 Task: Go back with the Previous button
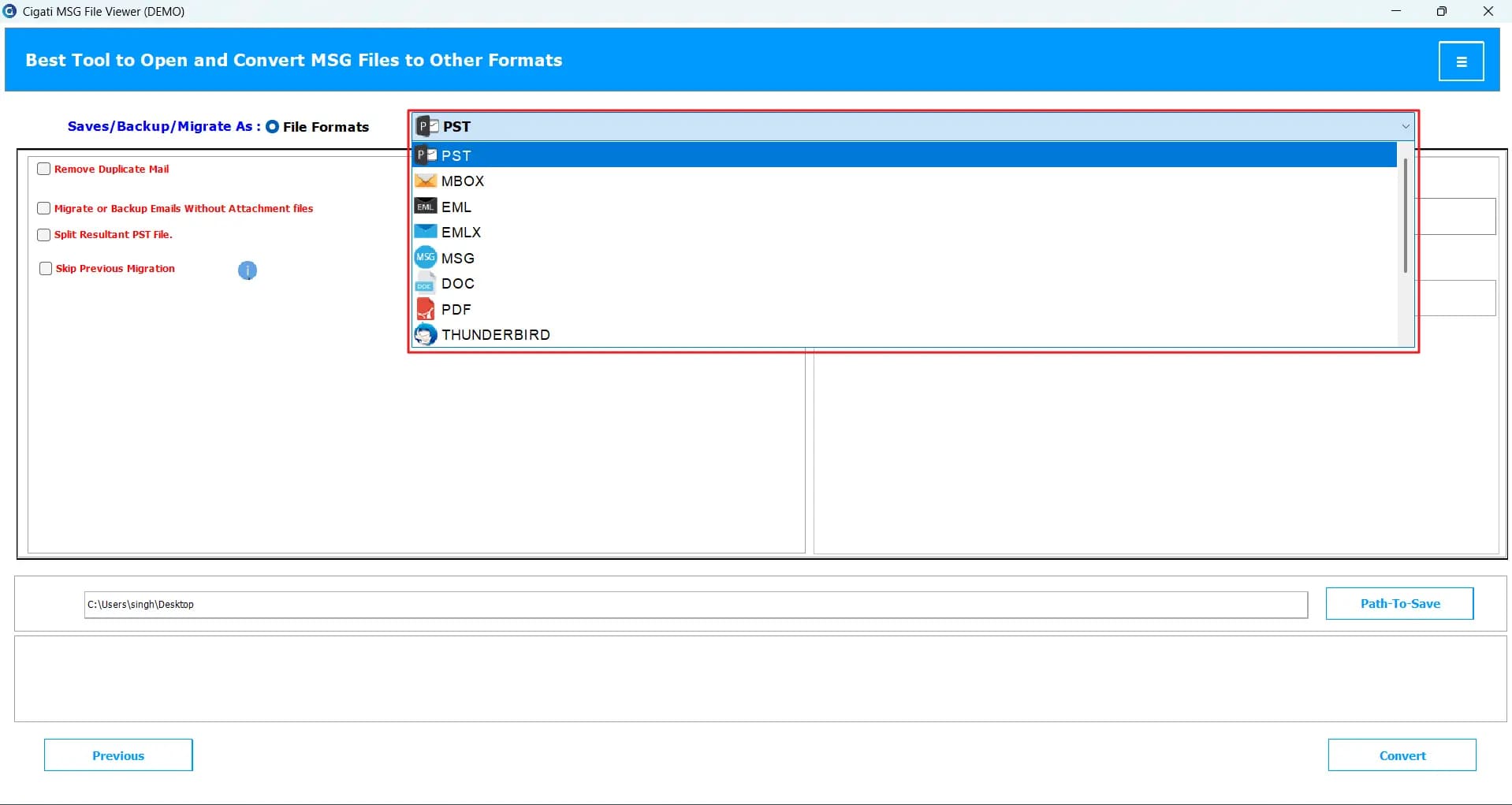pyautogui.click(x=118, y=755)
